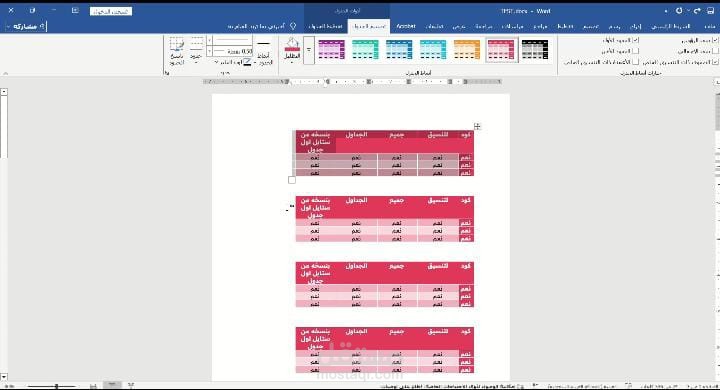Toggle the Header Row checkbox

pyautogui.click(x=715, y=40)
